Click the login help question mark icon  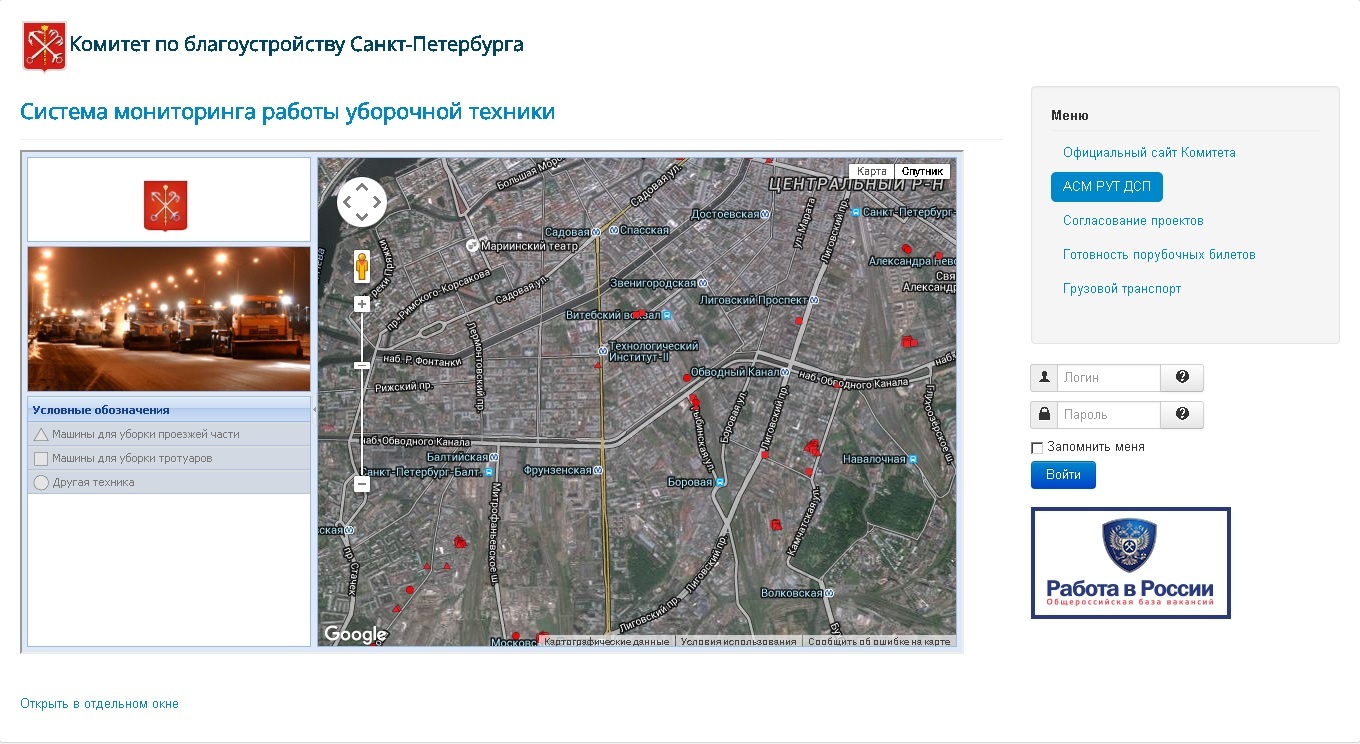click(x=1182, y=377)
